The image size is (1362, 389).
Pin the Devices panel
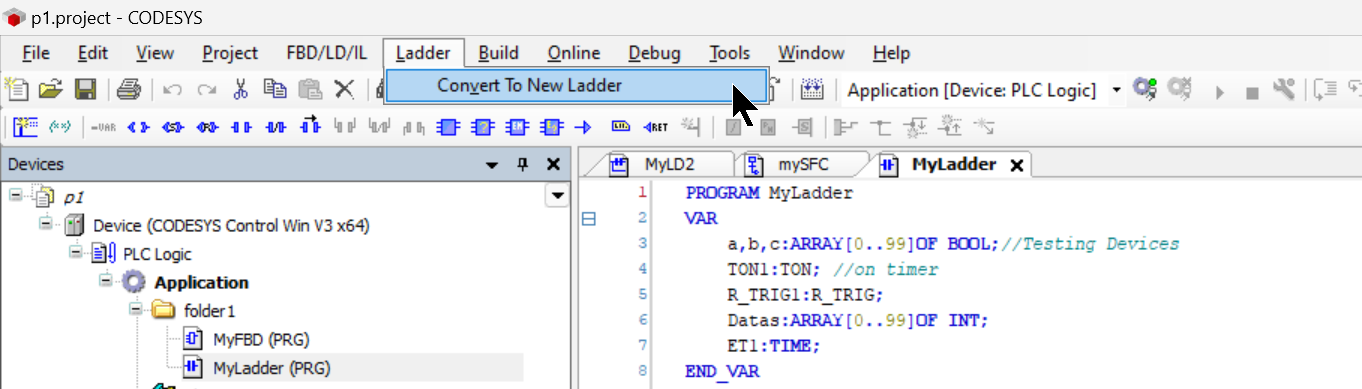[522, 165]
